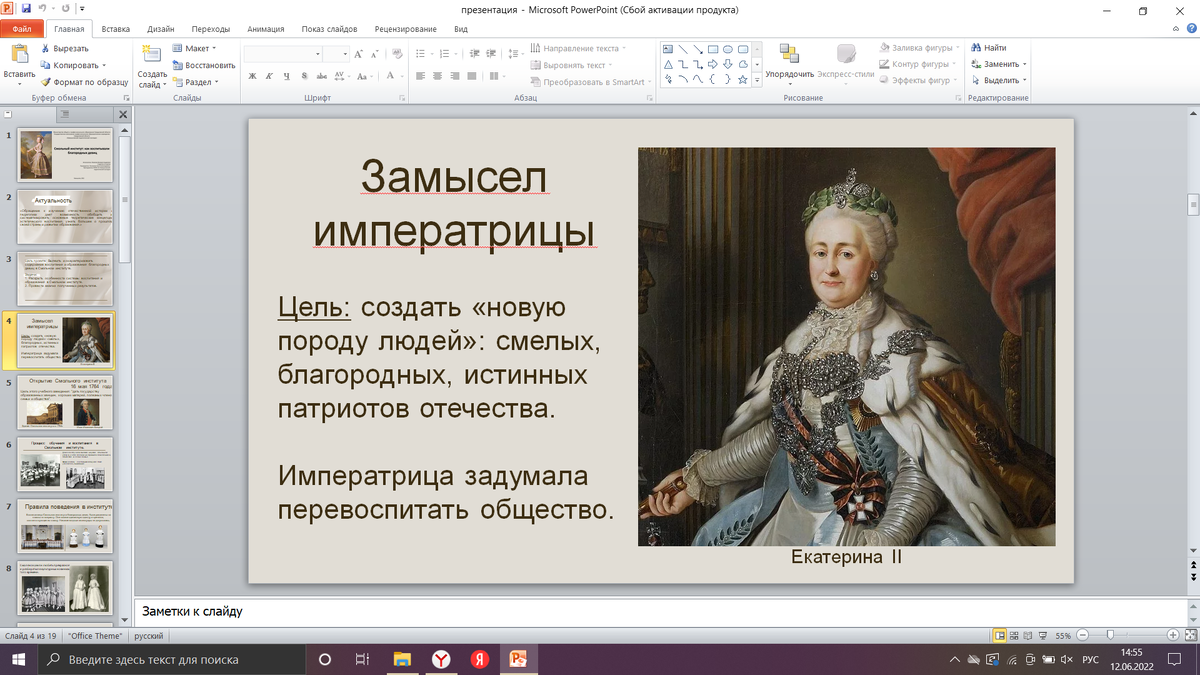Toggle underline Ч formatting
The image size is (1200, 675).
(287, 76)
